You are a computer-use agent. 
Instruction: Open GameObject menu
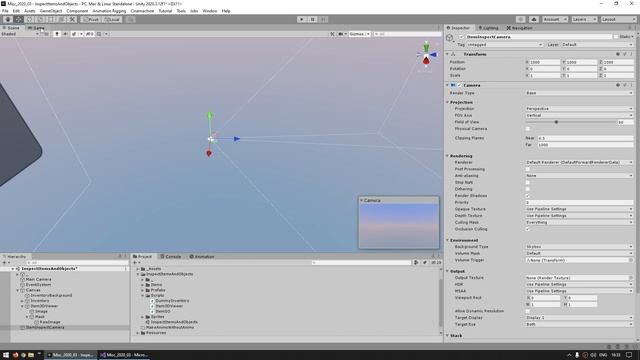[x=51, y=11]
